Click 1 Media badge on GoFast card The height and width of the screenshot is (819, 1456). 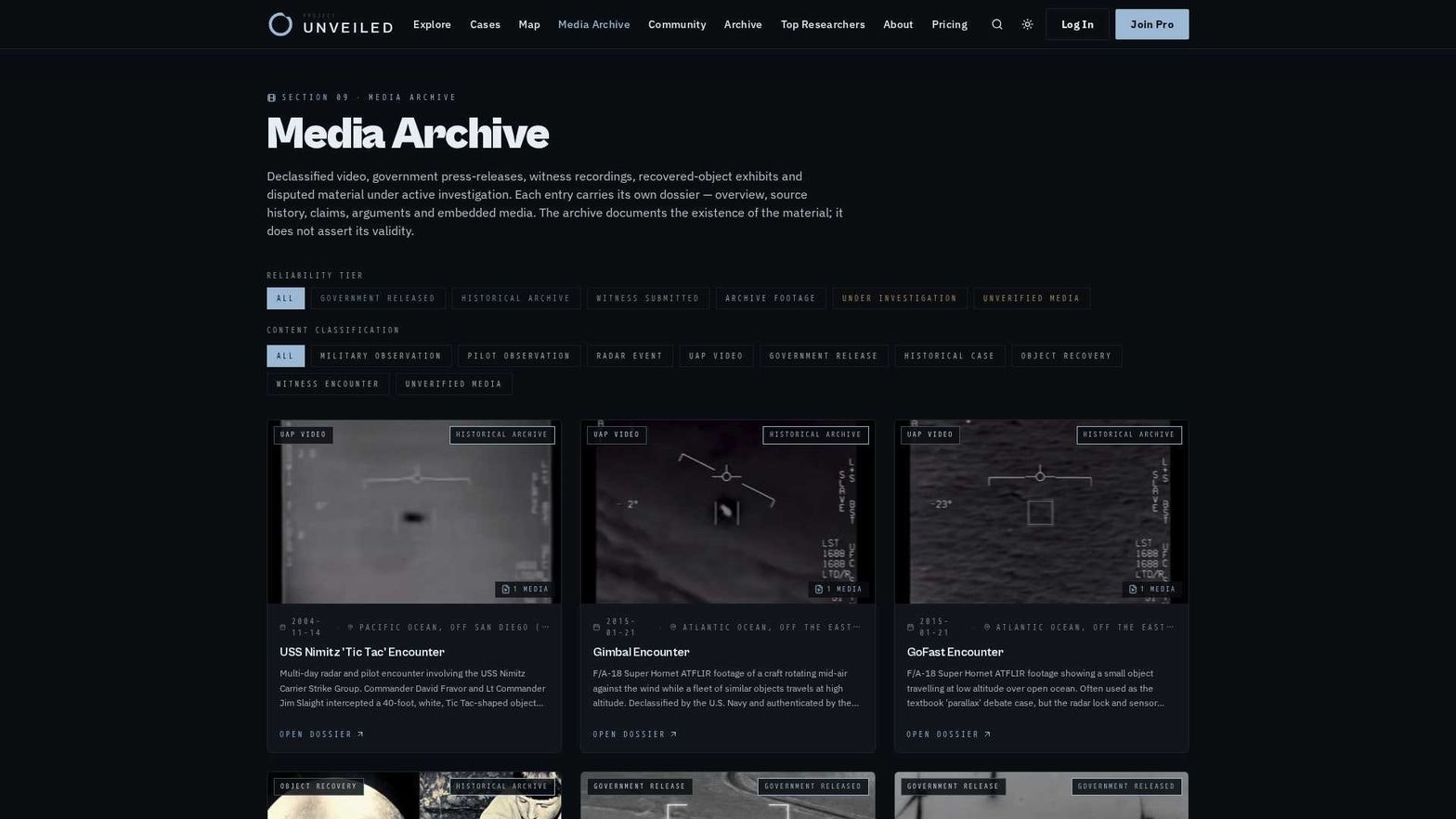click(1152, 589)
